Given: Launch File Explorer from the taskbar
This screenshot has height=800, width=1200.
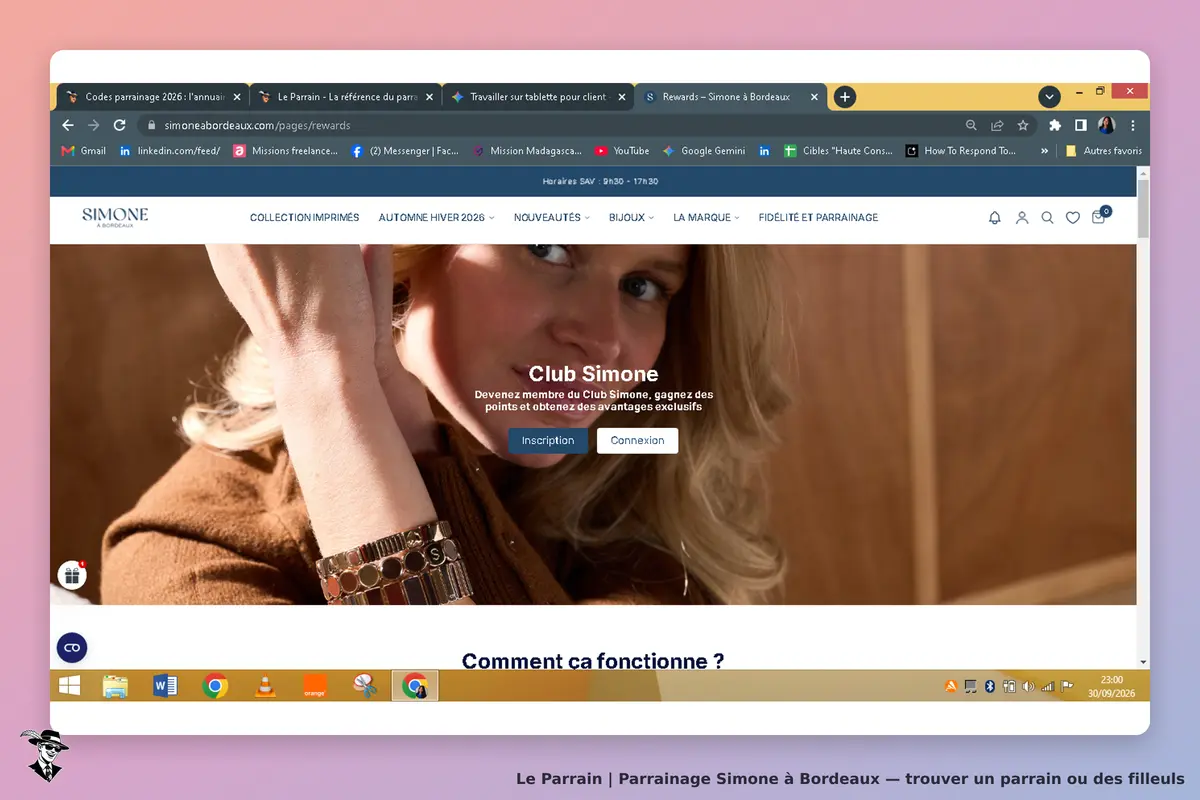Looking at the screenshot, I should click(115, 686).
